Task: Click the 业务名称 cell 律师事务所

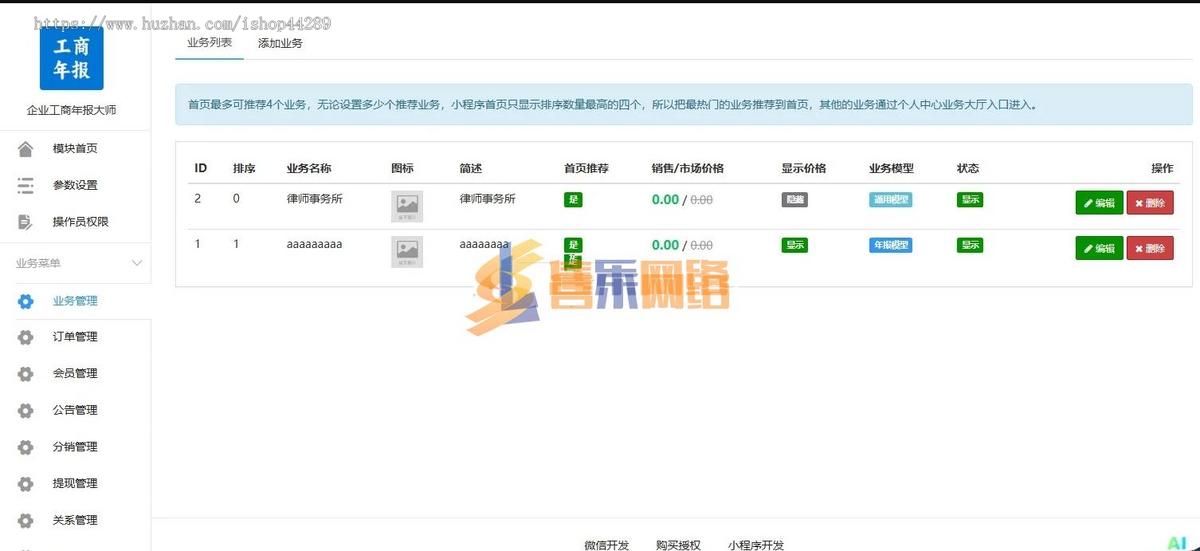Action: [315, 199]
